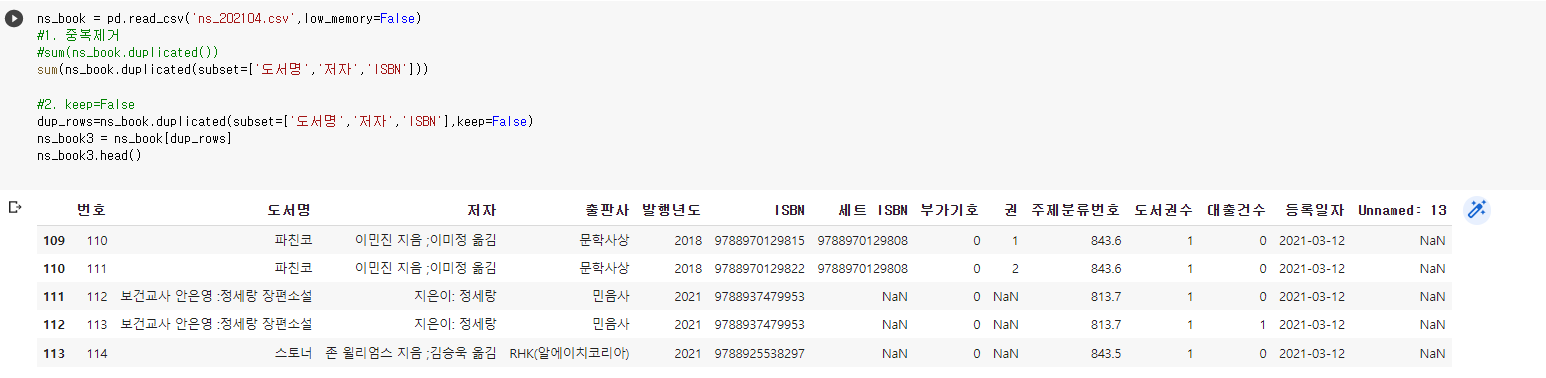Click the 대출건수 column header

pyautogui.click(x=1236, y=210)
